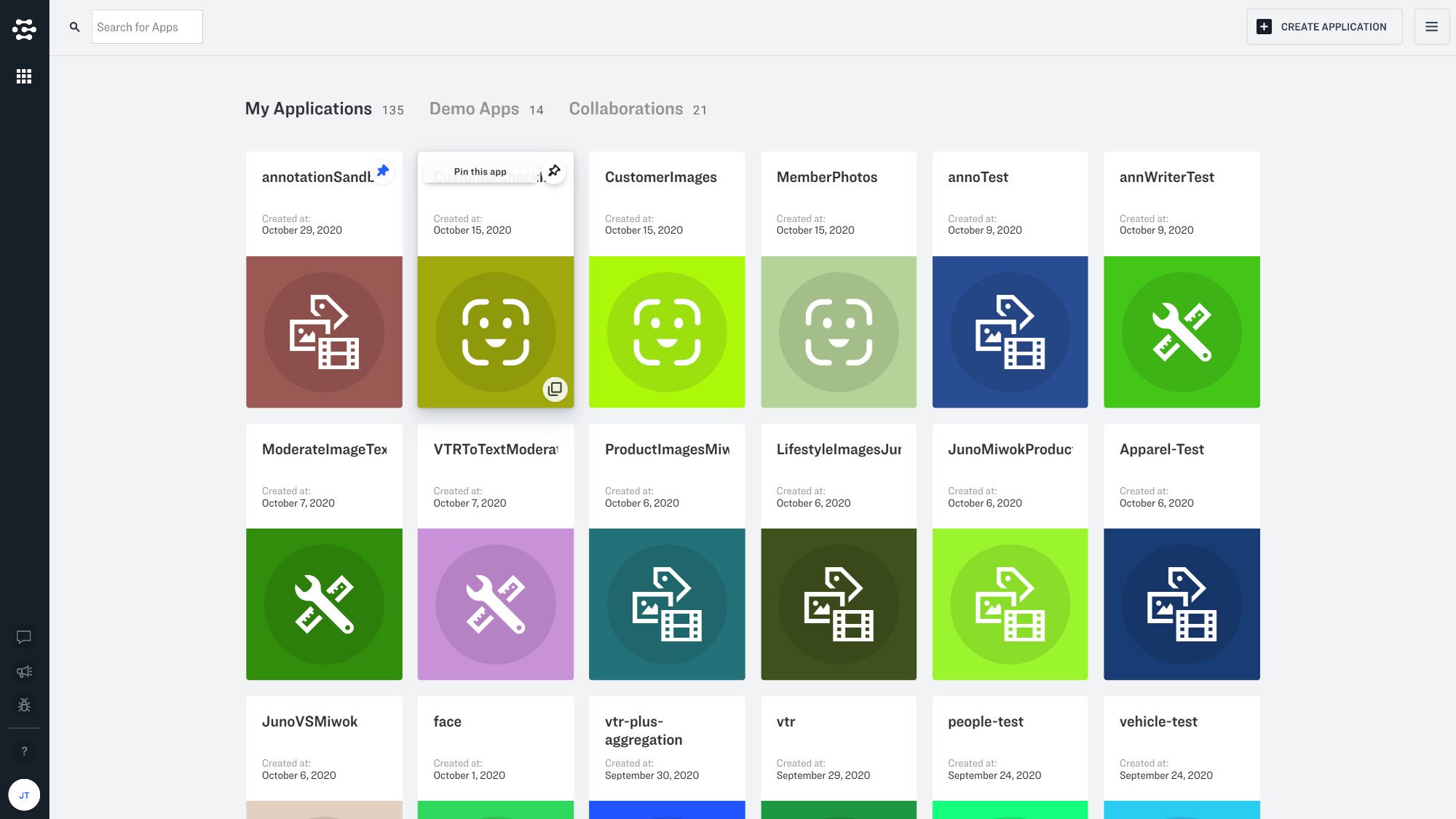
Task: Click the Clarifai logo in sidebar
Action: click(x=24, y=29)
